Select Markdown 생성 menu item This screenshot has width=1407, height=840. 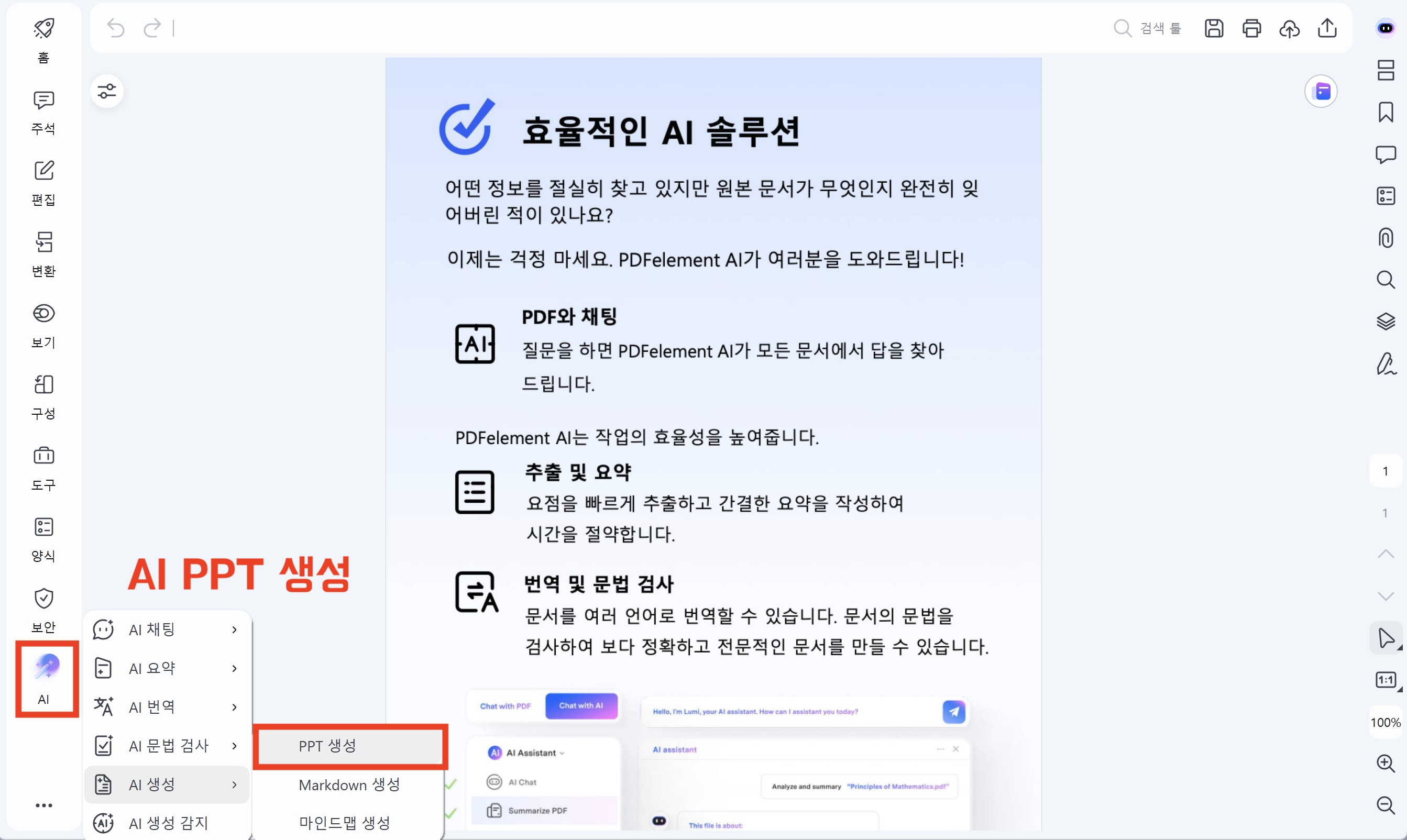[349, 784]
